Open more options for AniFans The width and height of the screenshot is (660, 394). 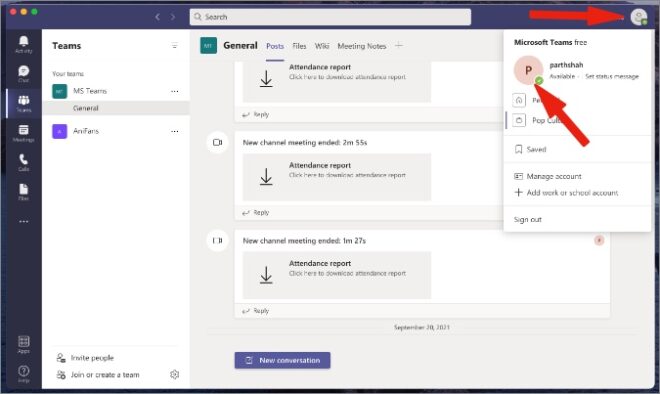175,131
